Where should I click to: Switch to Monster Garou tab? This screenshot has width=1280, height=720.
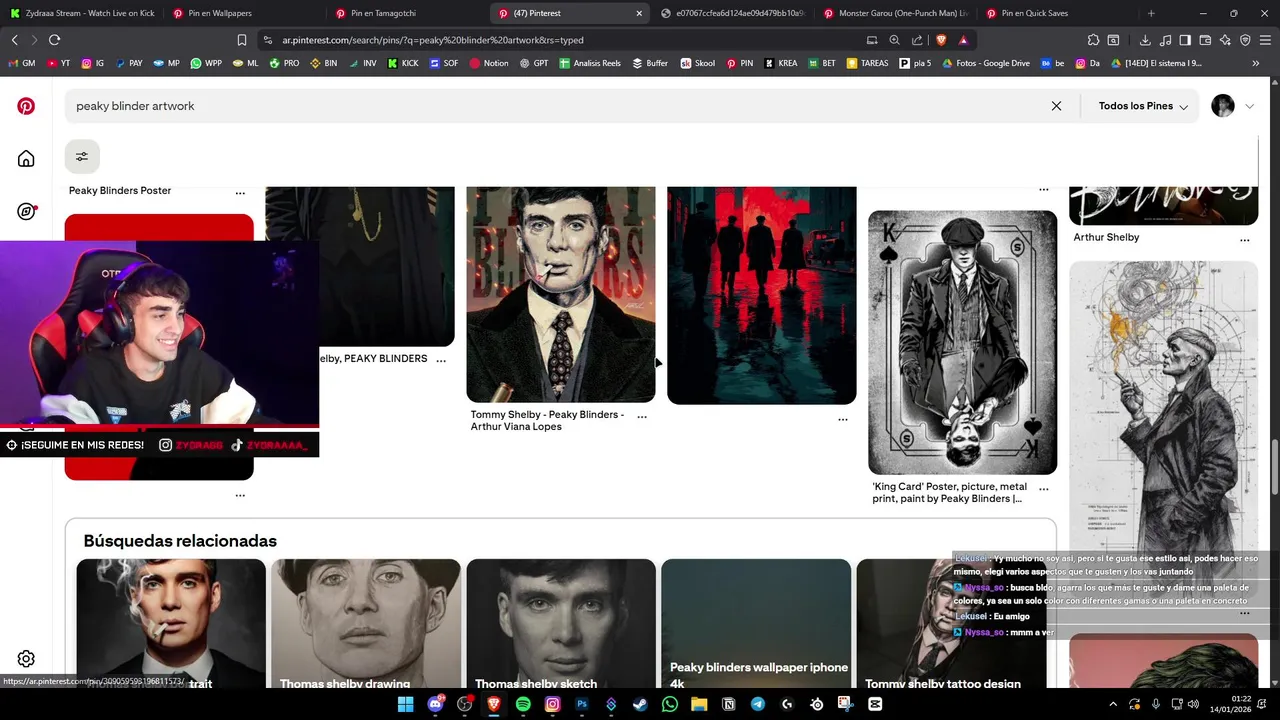pos(895,13)
